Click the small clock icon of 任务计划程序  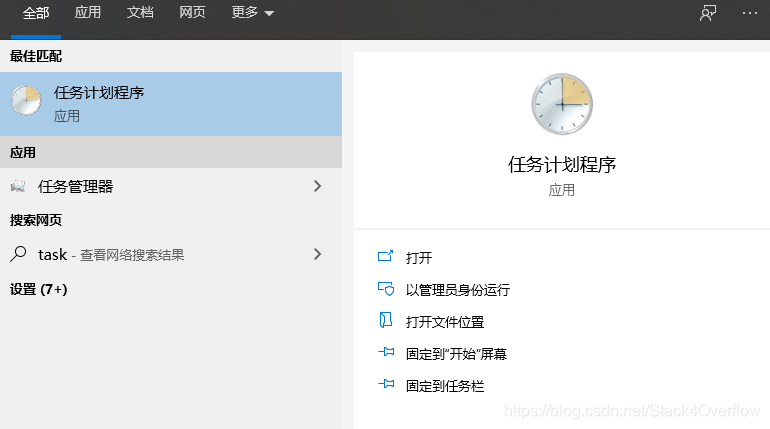click(x=27, y=101)
